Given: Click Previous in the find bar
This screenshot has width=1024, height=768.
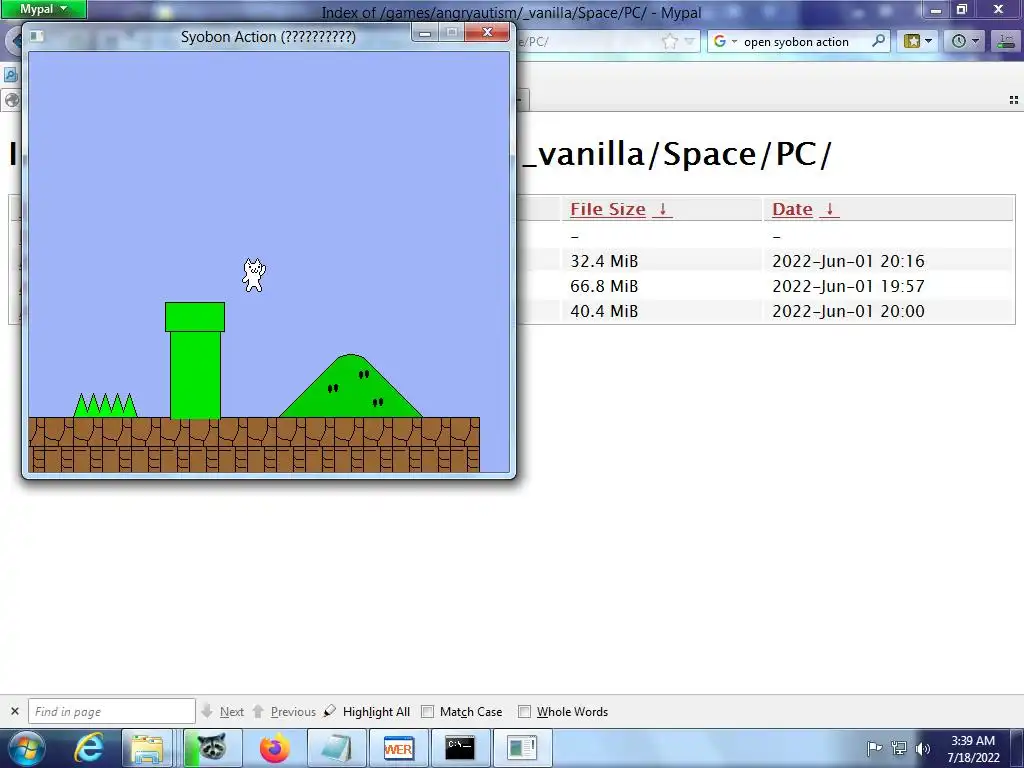Looking at the screenshot, I should [x=284, y=711].
